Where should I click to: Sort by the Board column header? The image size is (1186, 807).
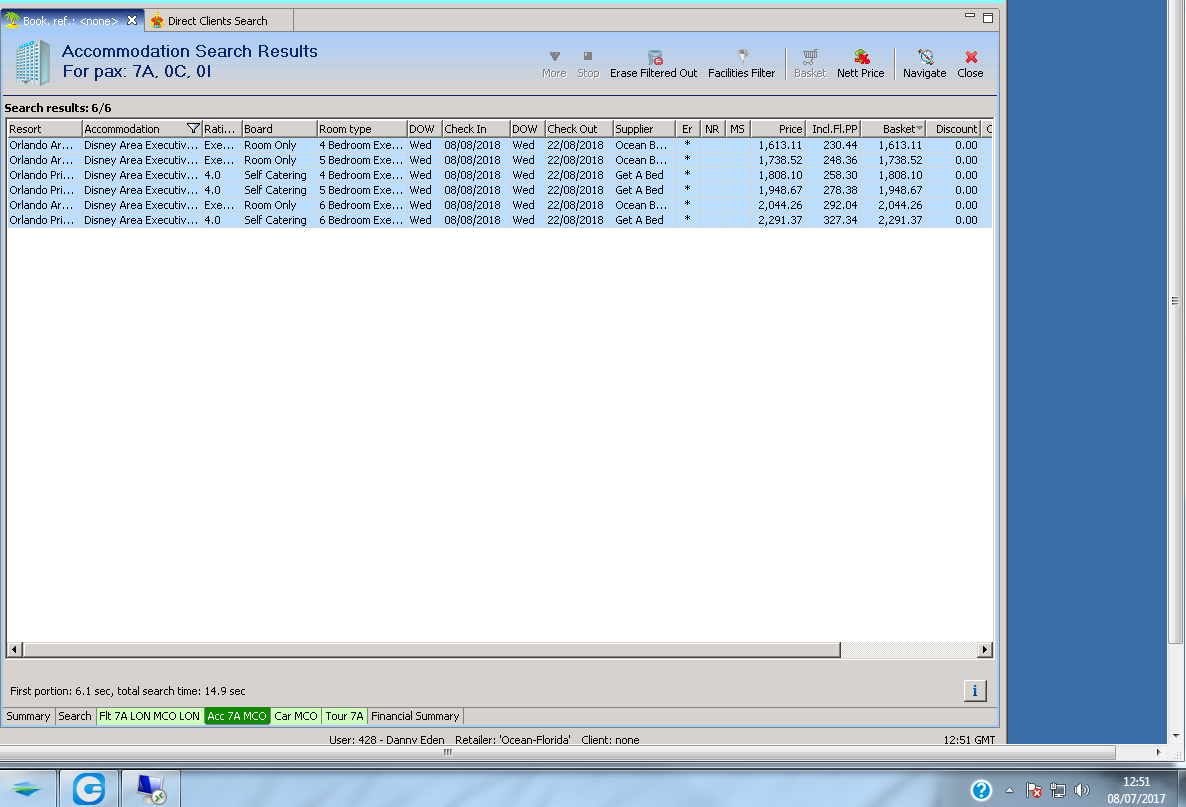point(279,129)
